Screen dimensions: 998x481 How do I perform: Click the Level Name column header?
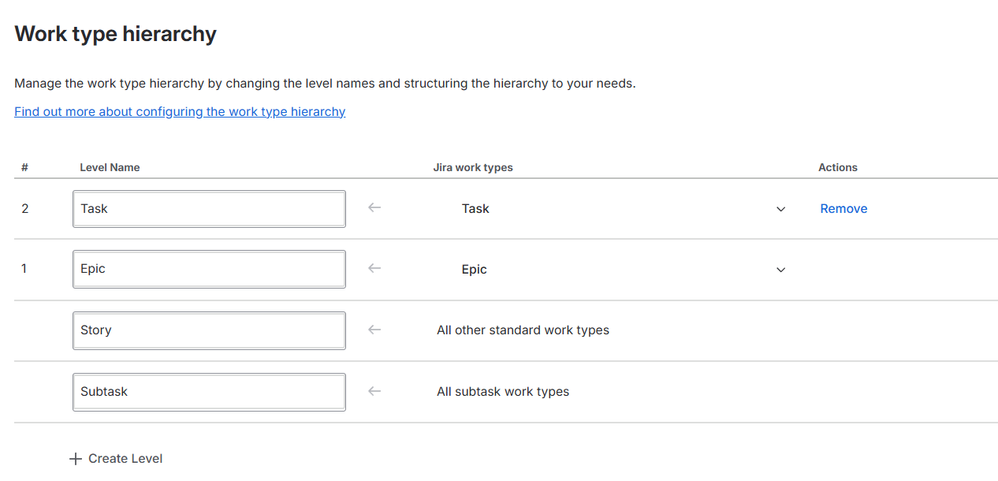point(110,167)
